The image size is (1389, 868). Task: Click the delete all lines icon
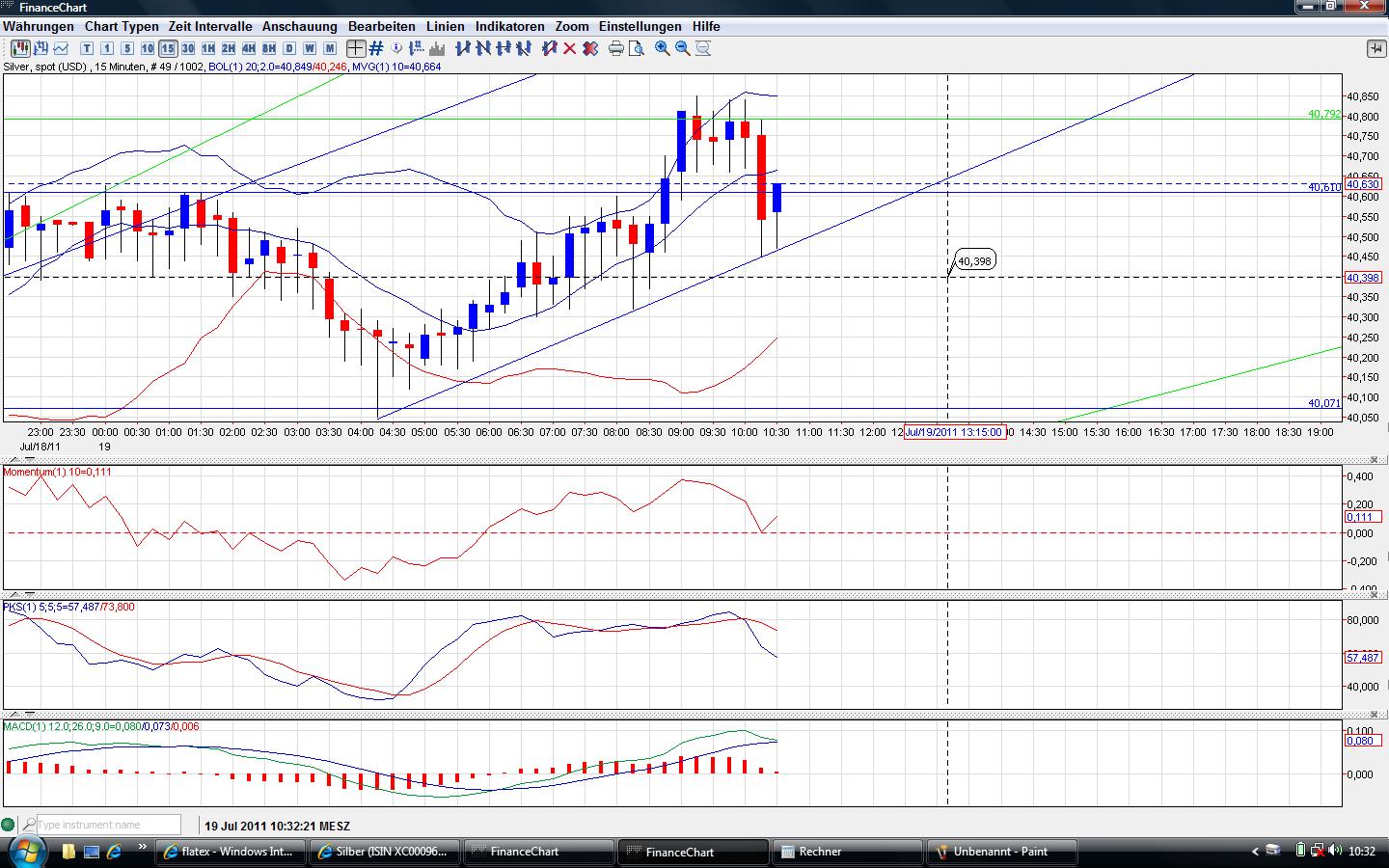(x=590, y=48)
